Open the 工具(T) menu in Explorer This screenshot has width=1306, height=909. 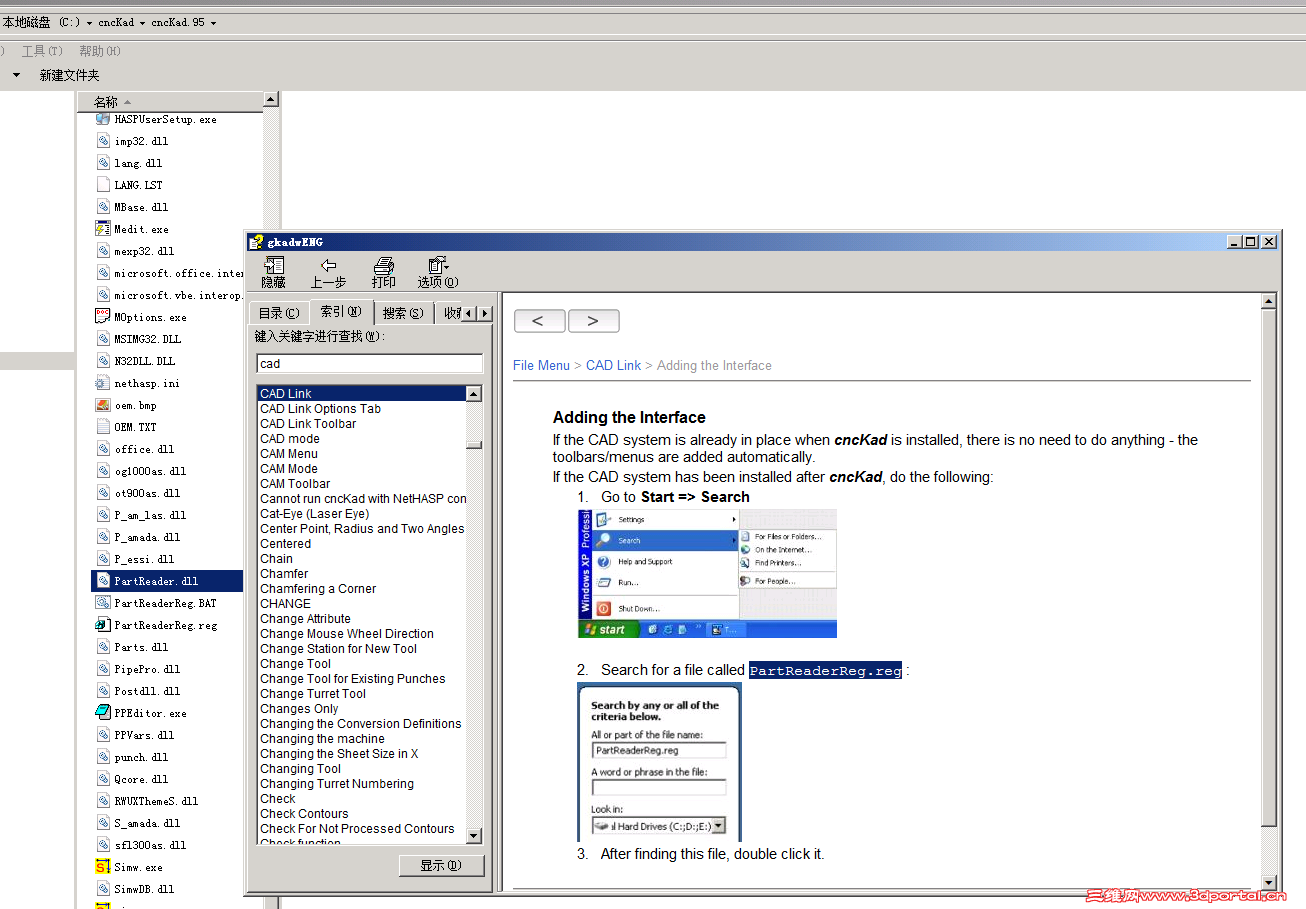tap(42, 51)
